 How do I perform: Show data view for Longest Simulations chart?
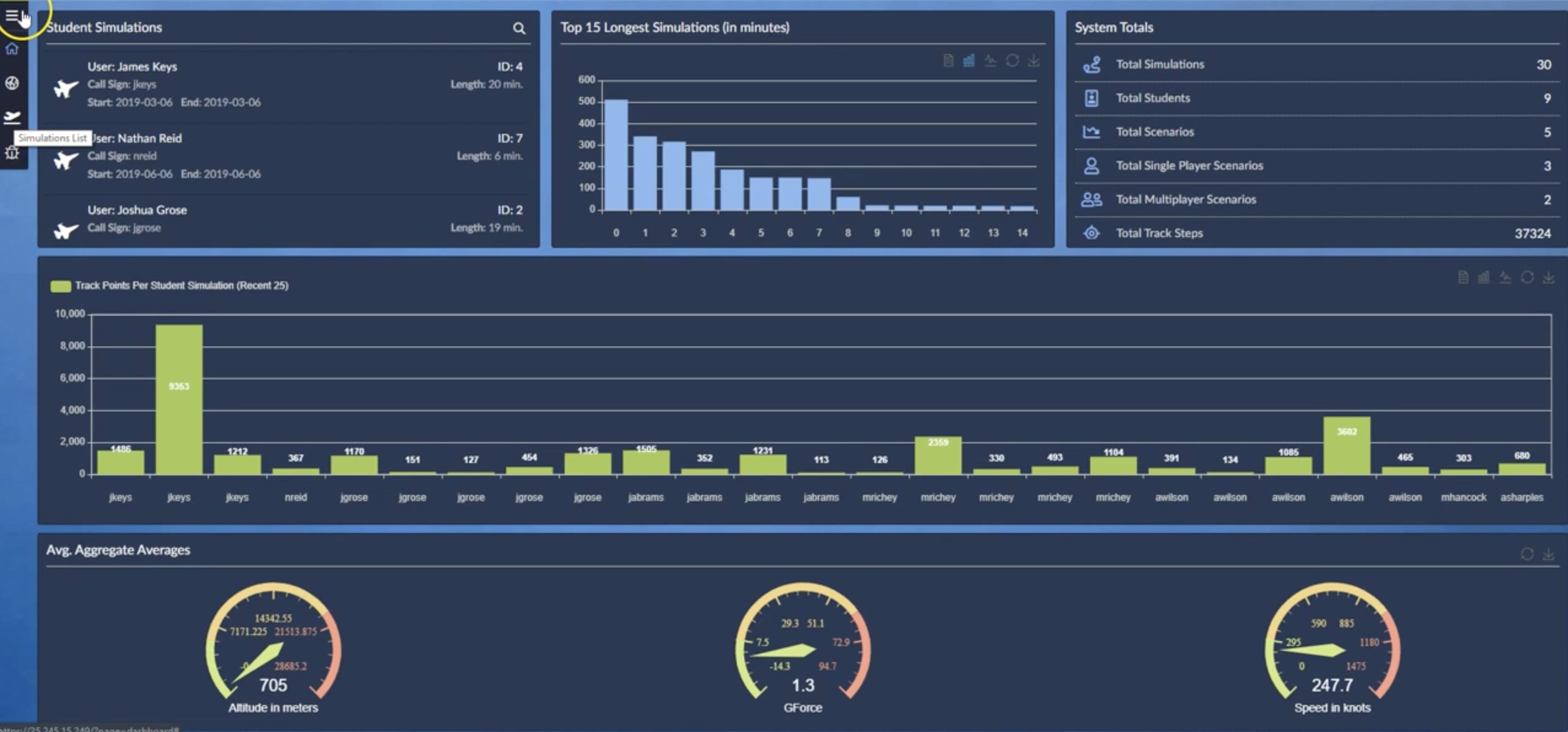coord(948,60)
